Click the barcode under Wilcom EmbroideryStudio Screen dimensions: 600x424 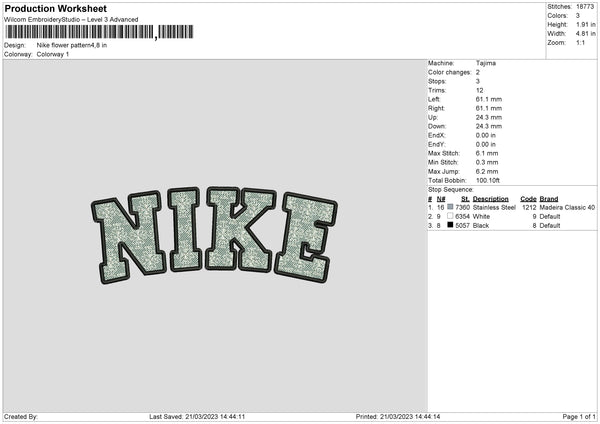[x=99, y=32]
